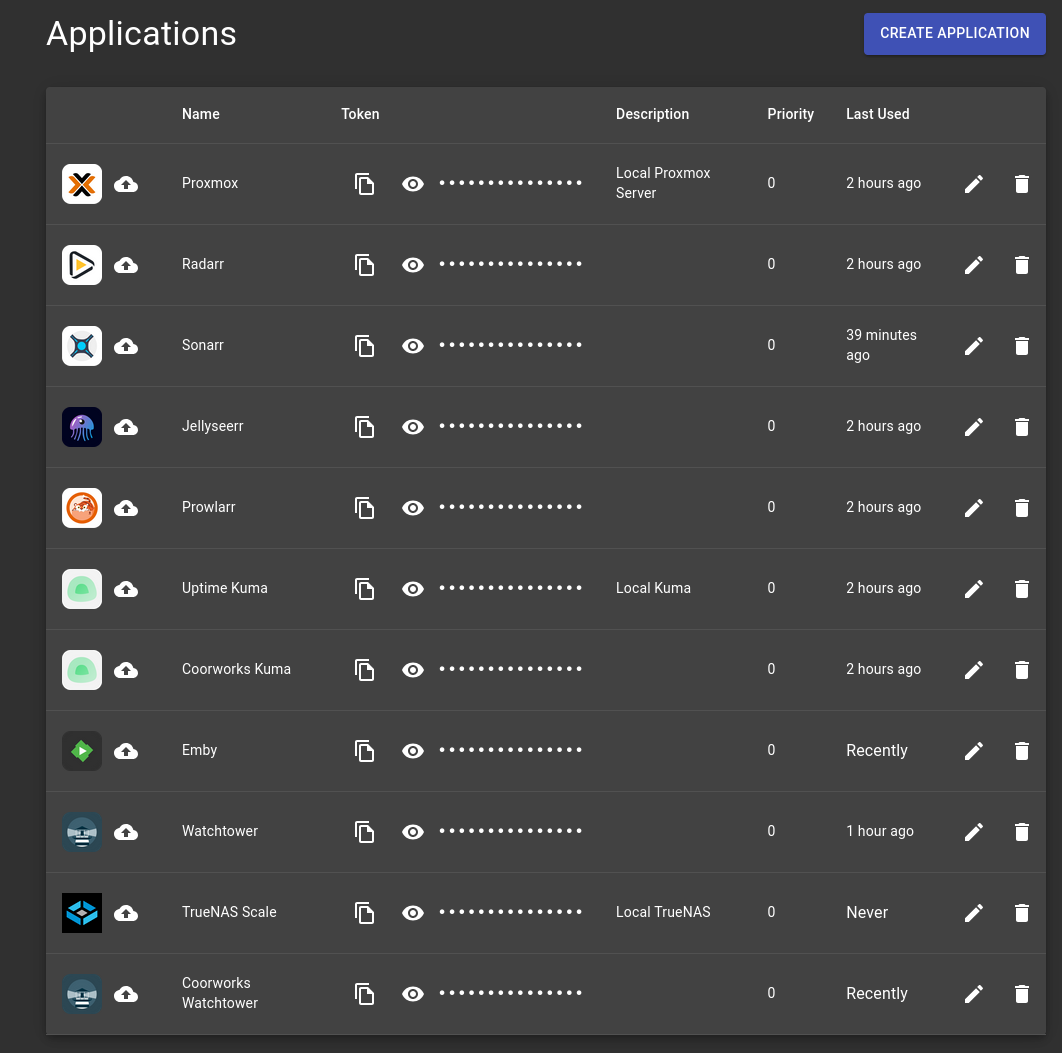Delete the TrueNAS Scale application

coord(1021,913)
